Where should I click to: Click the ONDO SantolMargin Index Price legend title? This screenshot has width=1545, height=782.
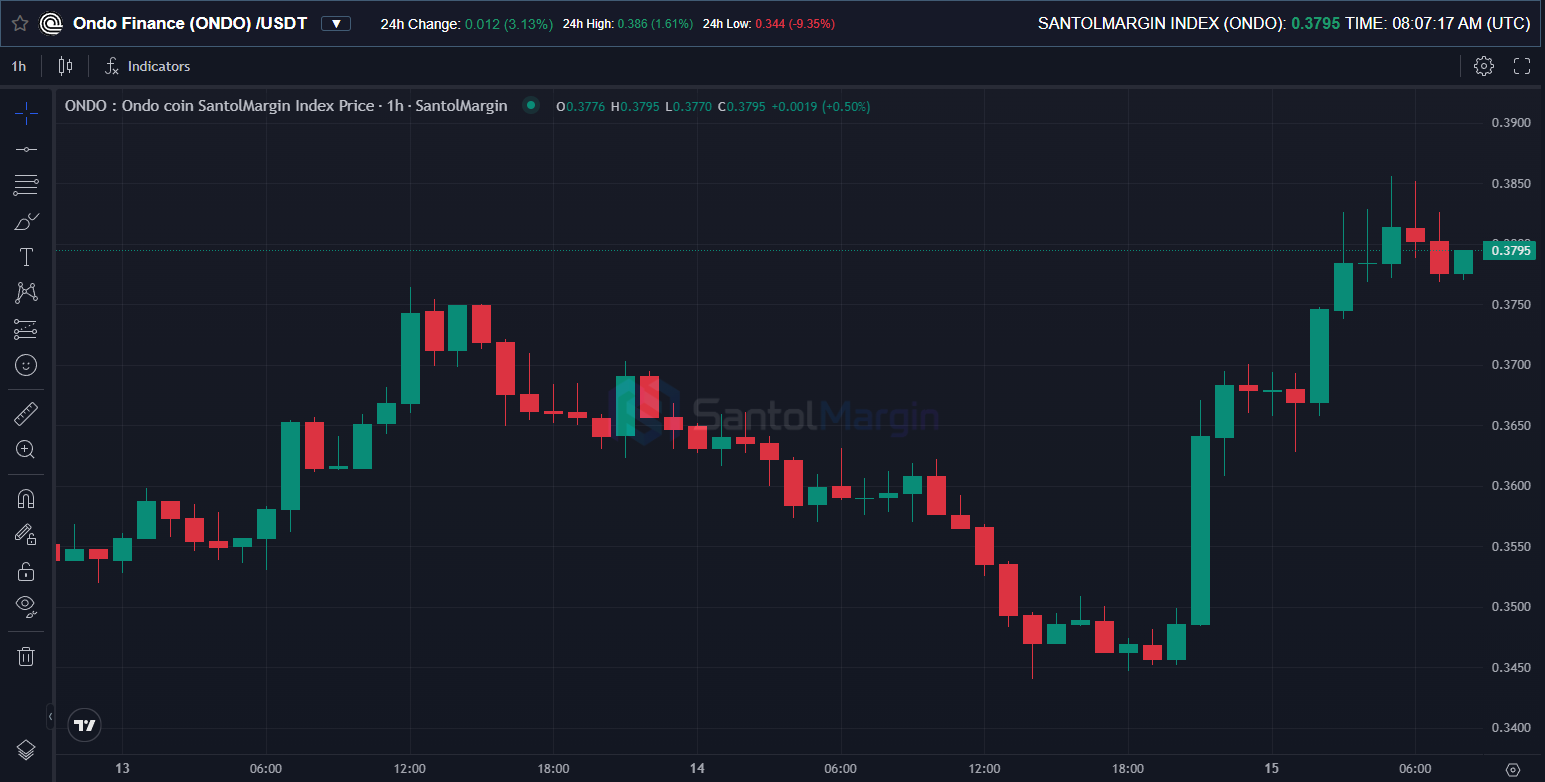[286, 106]
